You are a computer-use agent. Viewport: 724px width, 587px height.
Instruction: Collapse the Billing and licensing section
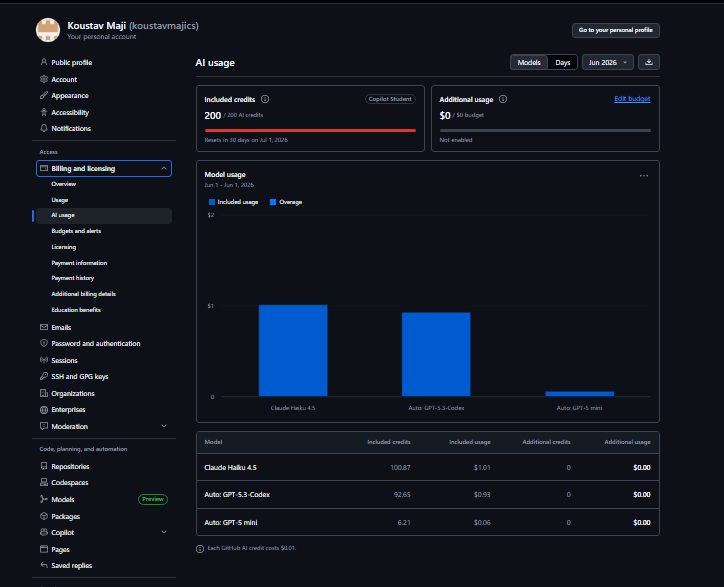pos(164,168)
